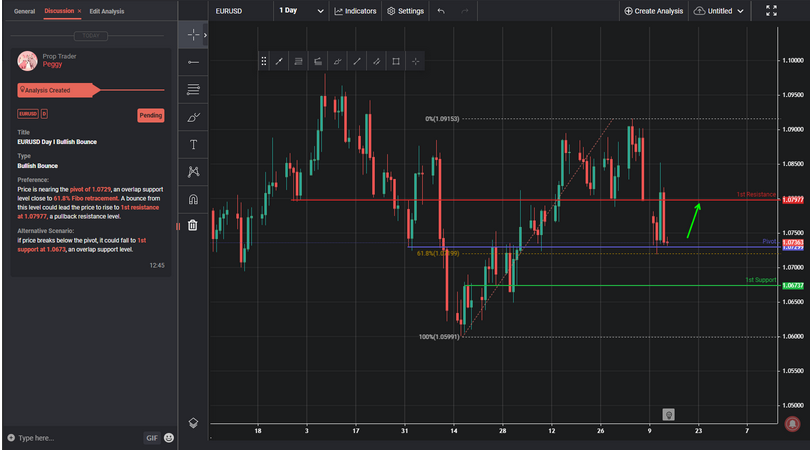Viewport: 811px width, 451px height.
Task: Pick the parallel channel tool in floating toolbar
Action: [377, 62]
